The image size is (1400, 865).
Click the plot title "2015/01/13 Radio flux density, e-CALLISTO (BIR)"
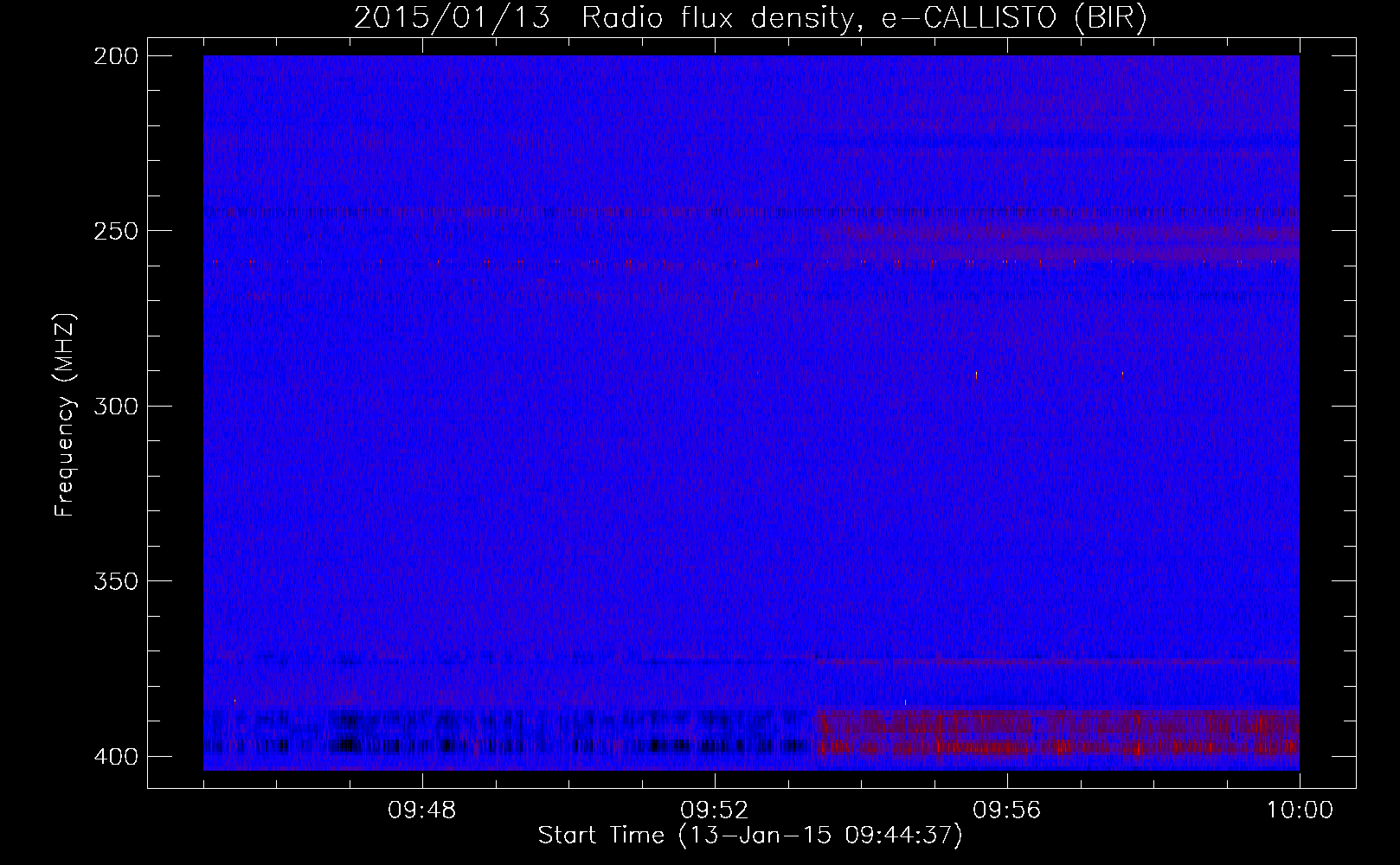pyautogui.click(x=750, y=18)
